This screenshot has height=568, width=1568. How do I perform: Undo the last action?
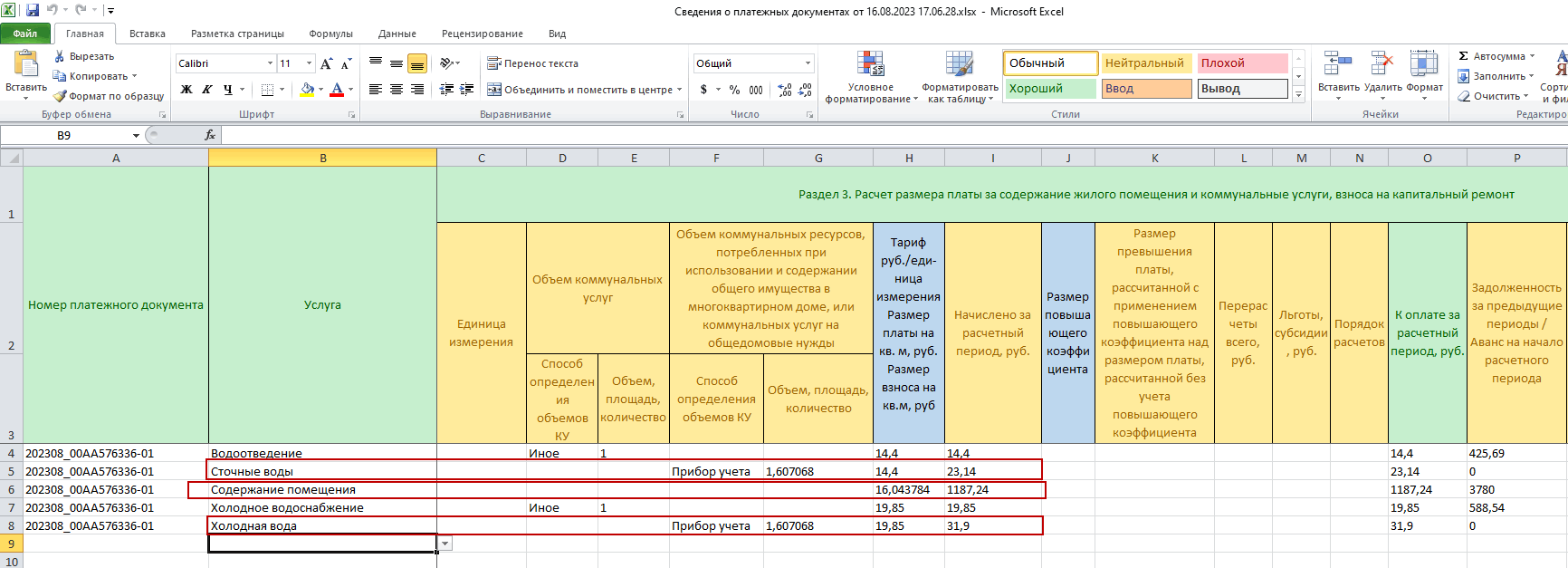click(53, 11)
